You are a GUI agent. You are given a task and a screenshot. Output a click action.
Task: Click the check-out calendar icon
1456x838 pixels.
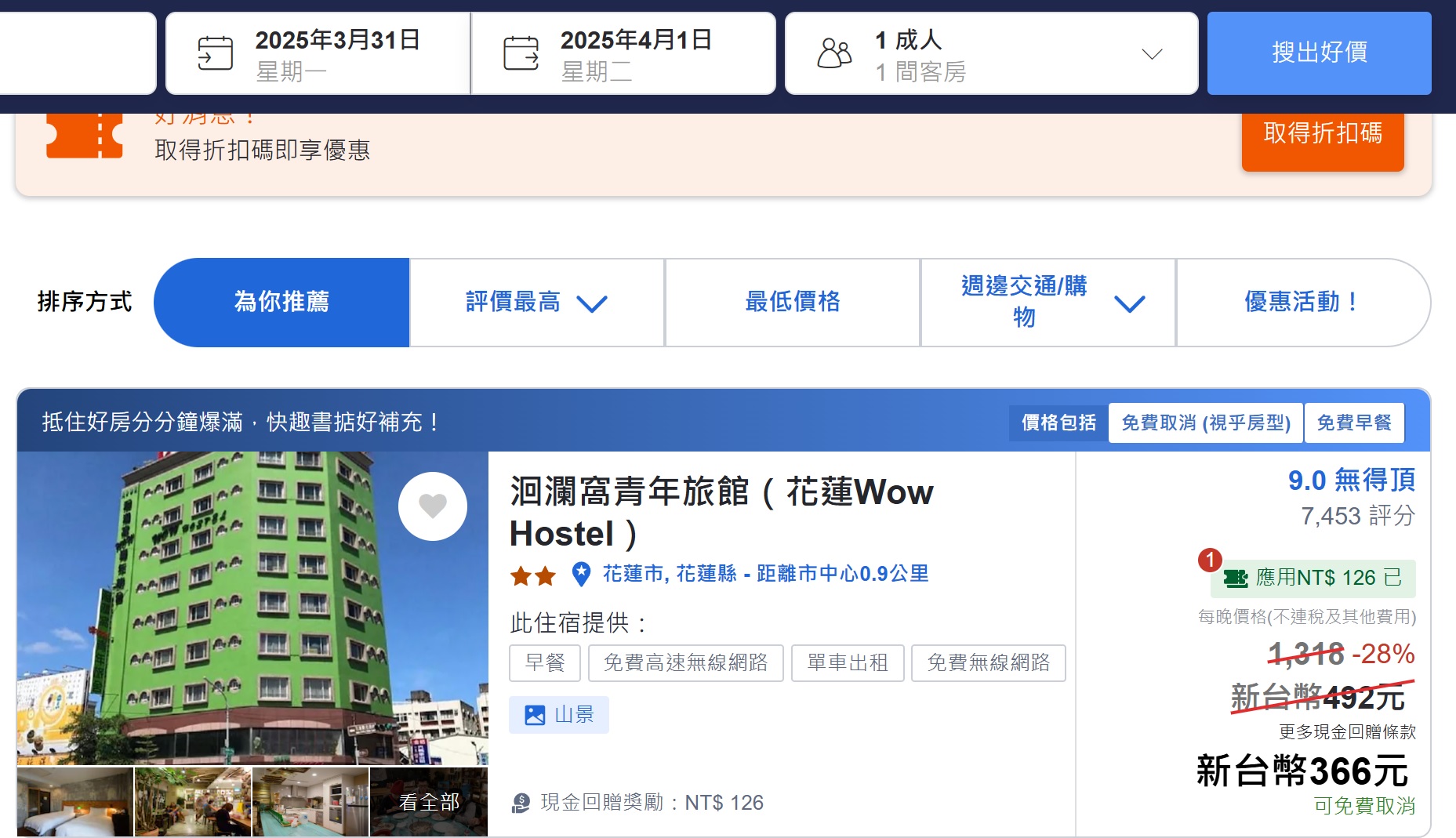coord(521,53)
